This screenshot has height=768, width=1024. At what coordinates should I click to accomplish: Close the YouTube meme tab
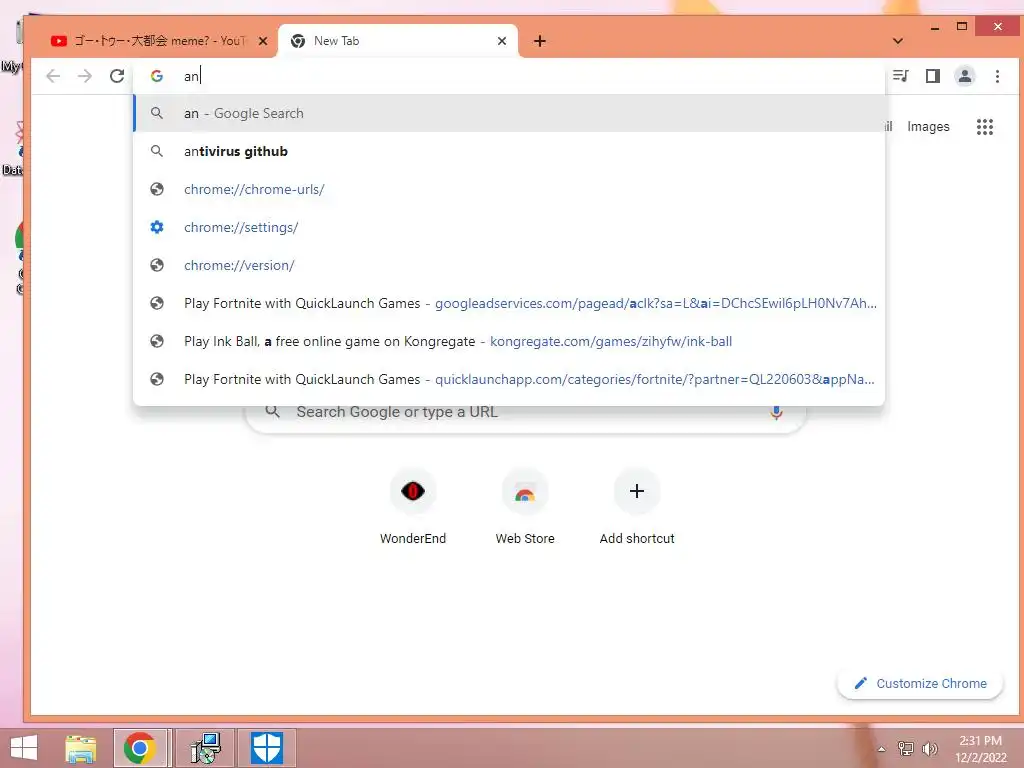pos(263,41)
